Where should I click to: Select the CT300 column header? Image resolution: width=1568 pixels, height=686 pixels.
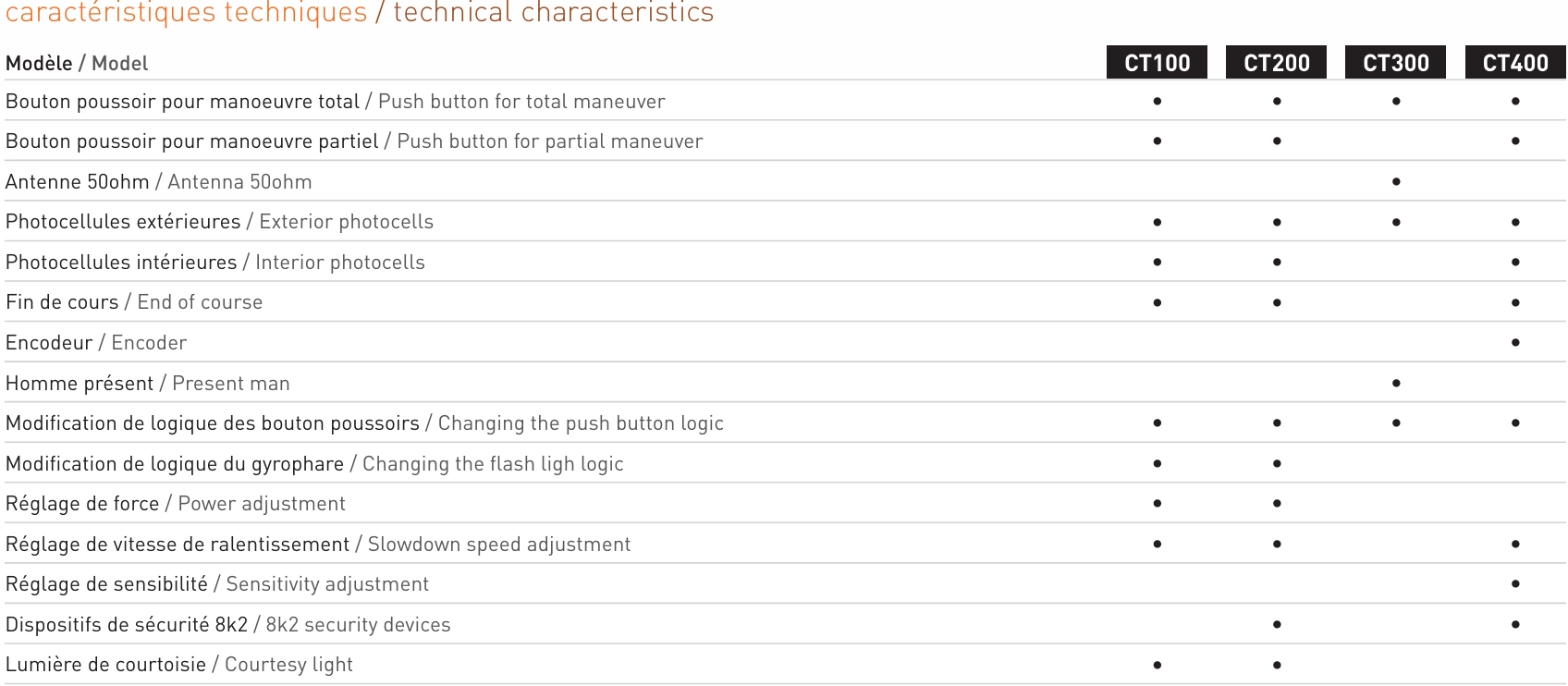coord(1395,63)
